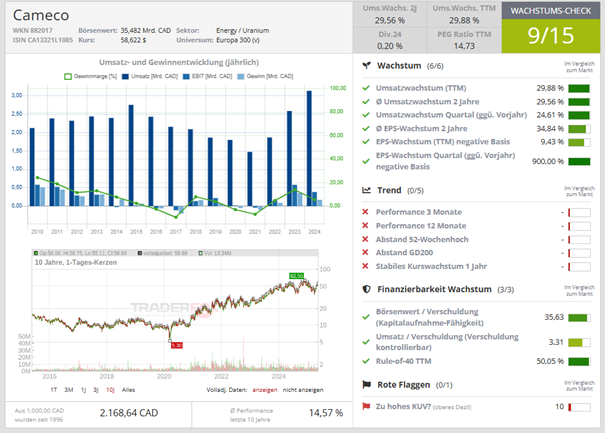Click the Ums.Wachs. 2J metric tile
Image resolution: width=605 pixels, height=433 pixels.
click(x=390, y=14)
